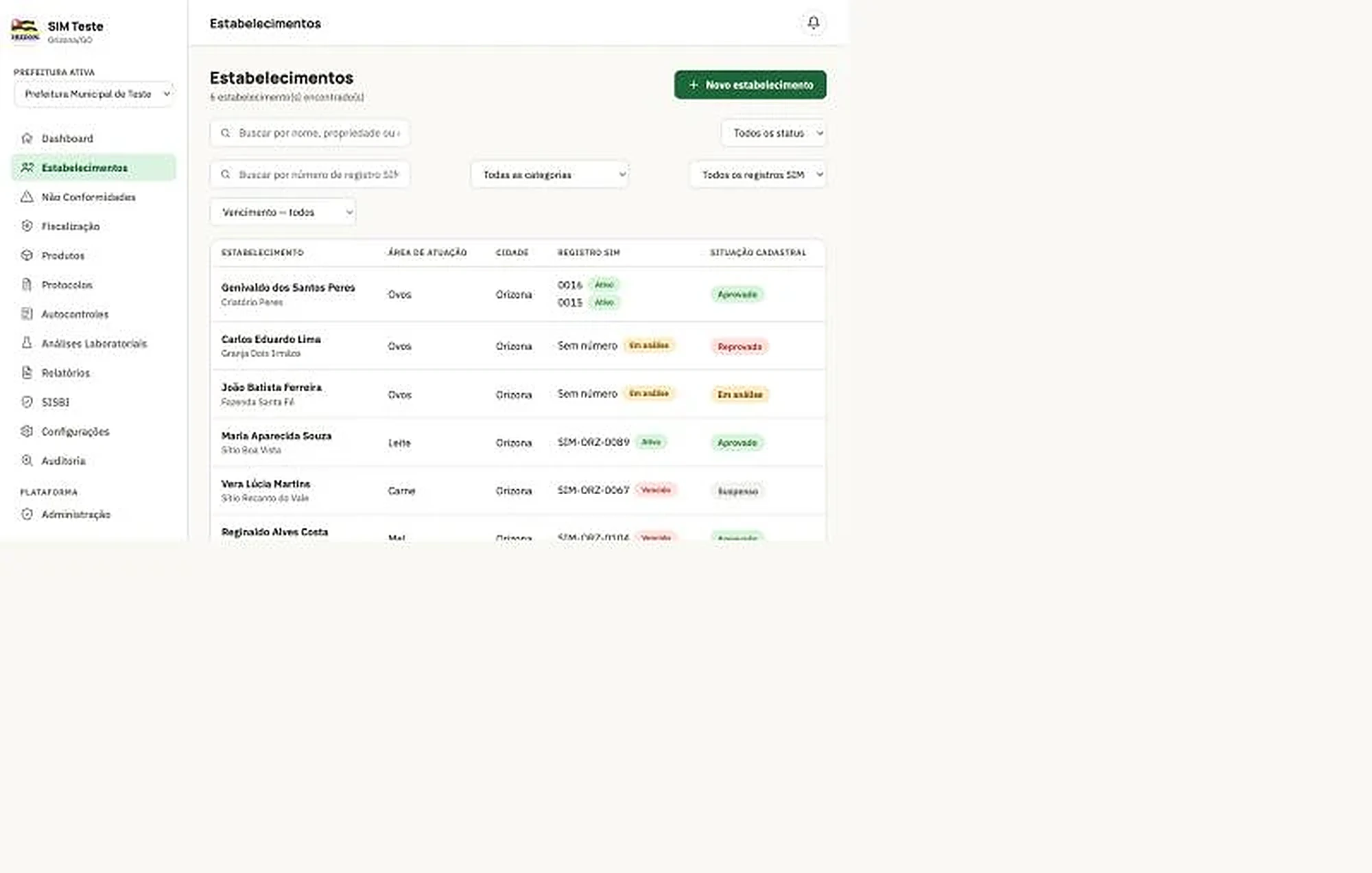This screenshot has width=1372, height=873.
Task: Open the Todos os status dropdown
Action: (x=774, y=133)
